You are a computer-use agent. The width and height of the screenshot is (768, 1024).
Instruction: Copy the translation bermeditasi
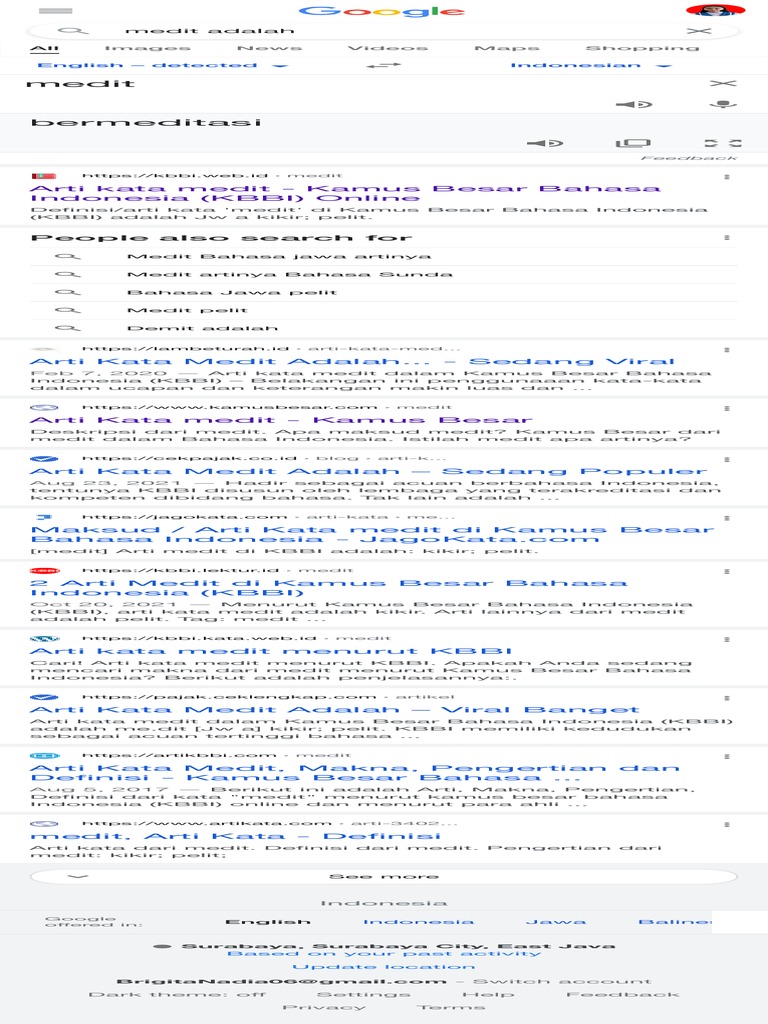click(633, 143)
